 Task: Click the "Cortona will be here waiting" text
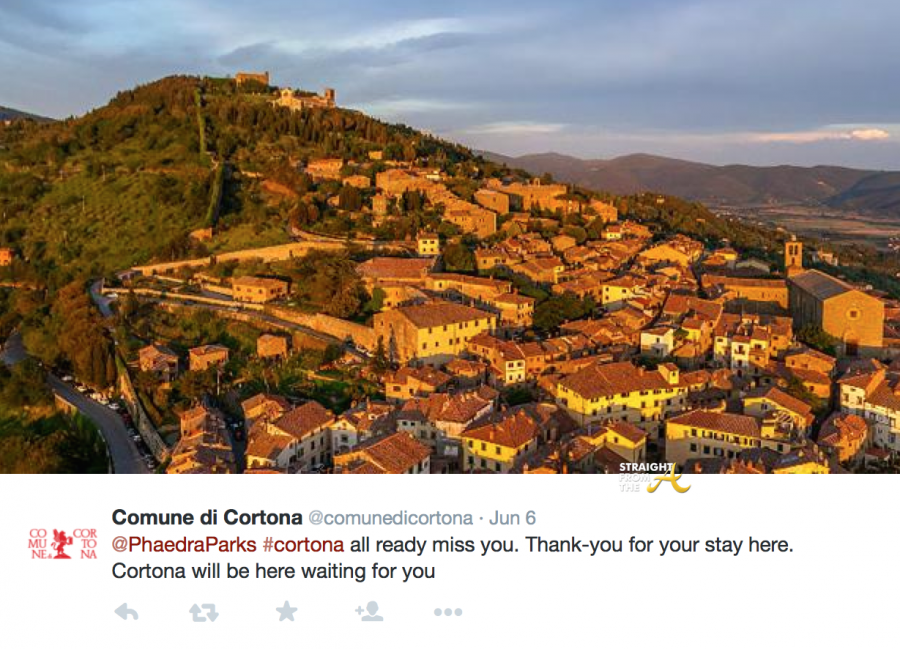click(273, 572)
